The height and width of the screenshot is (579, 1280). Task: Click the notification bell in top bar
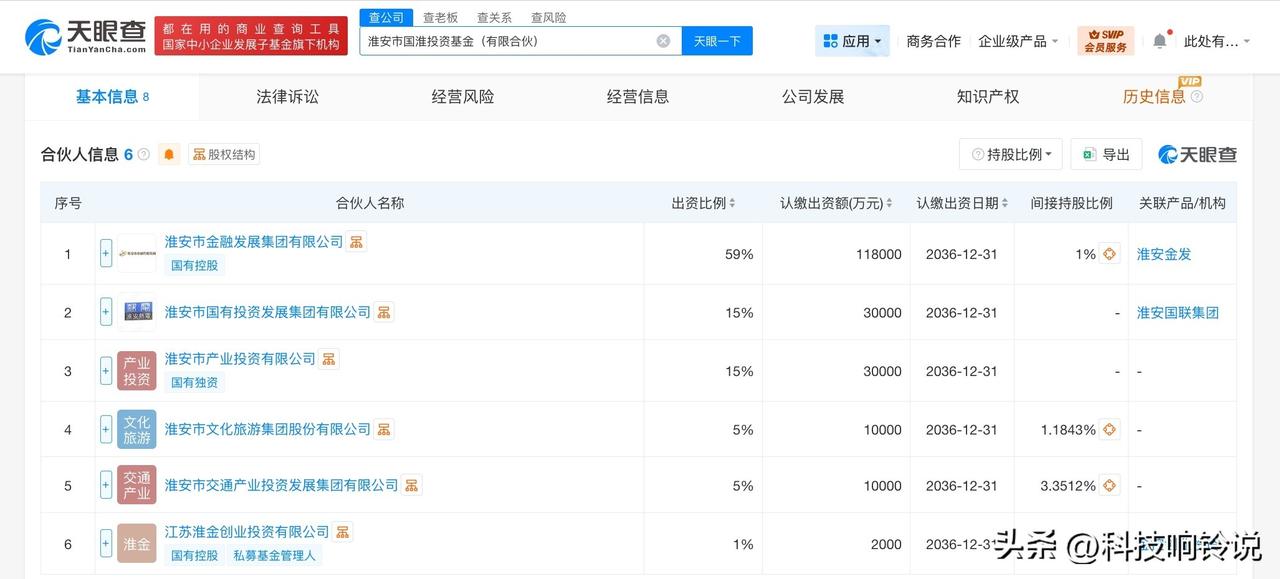point(1159,41)
